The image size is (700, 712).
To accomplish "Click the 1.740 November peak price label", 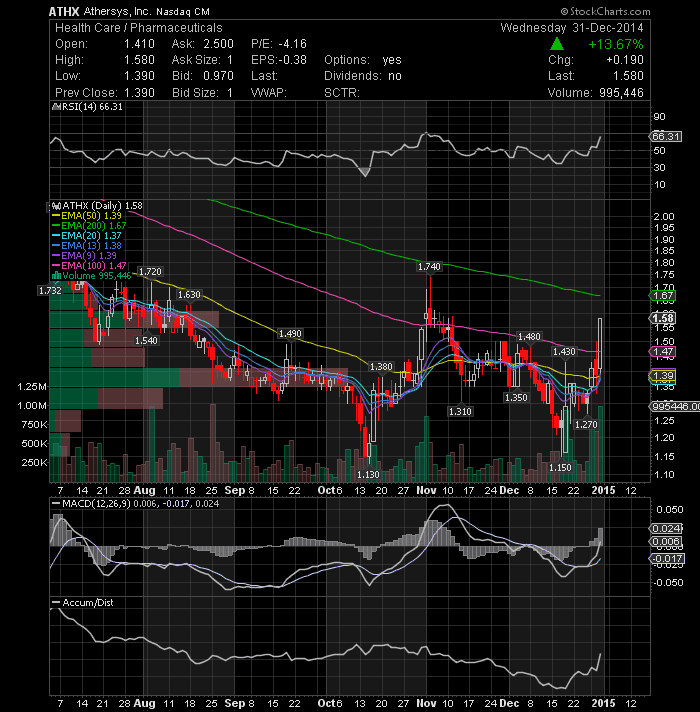I will tap(429, 267).
